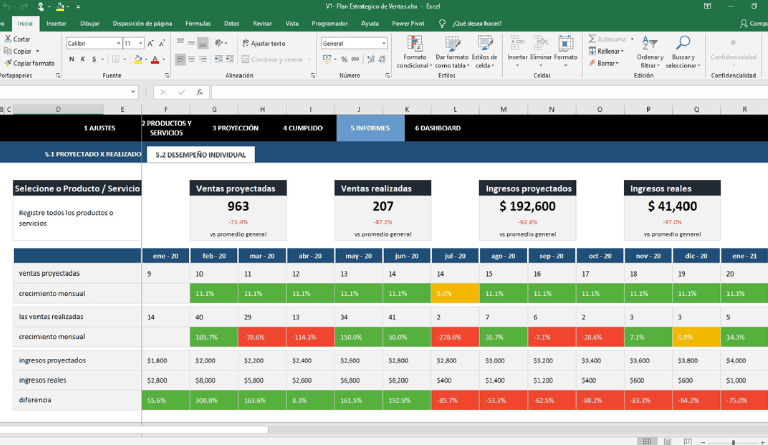
Task: Apply the red font color
Action: (x=155, y=60)
